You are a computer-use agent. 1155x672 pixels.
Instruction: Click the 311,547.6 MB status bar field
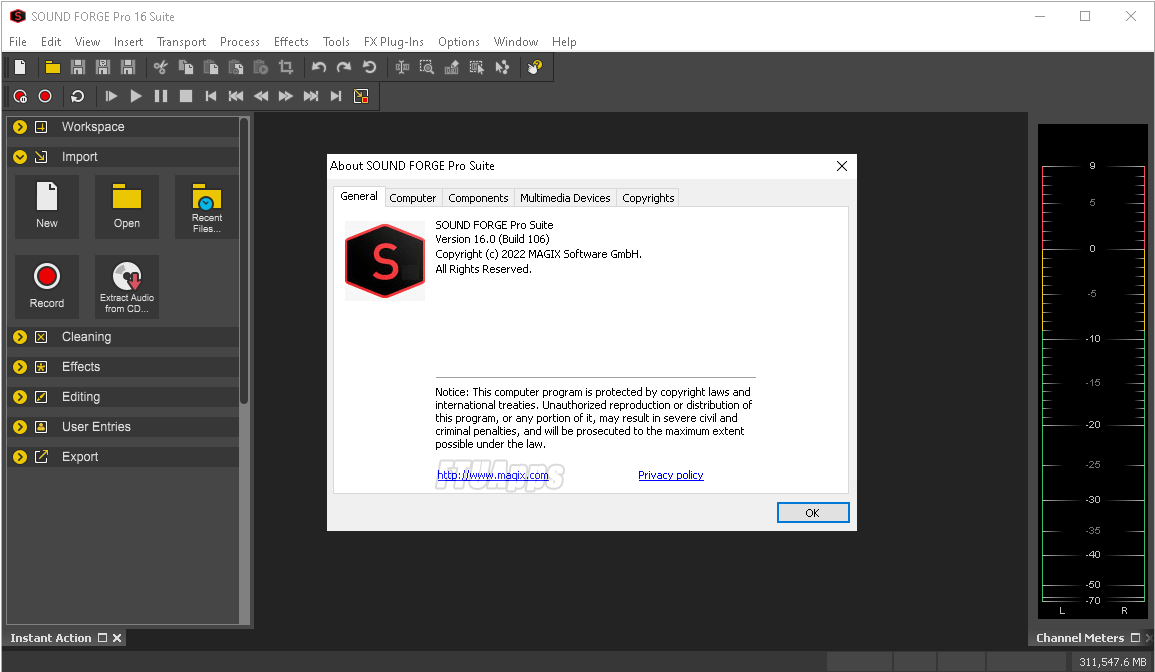pyautogui.click(x=1112, y=662)
